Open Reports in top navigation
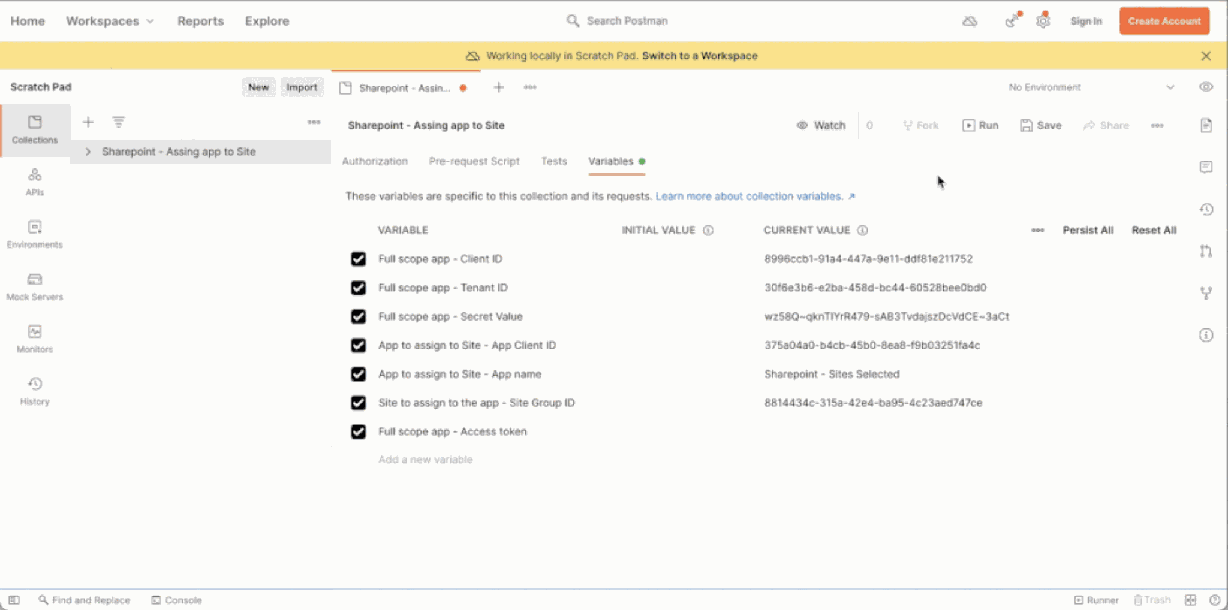The height and width of the screenshot is (610, 1228). point(201,21)
